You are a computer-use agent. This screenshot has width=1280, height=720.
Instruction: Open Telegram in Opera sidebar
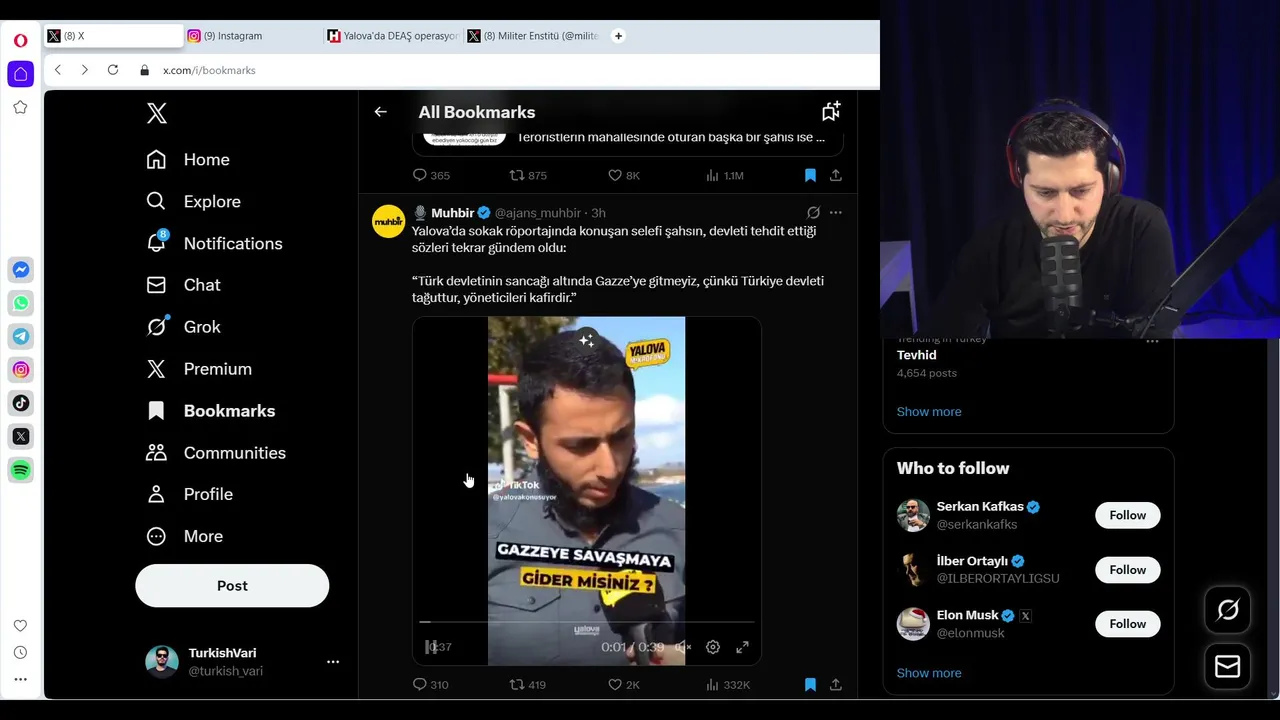pyautogui.click(x=21, y=337)
